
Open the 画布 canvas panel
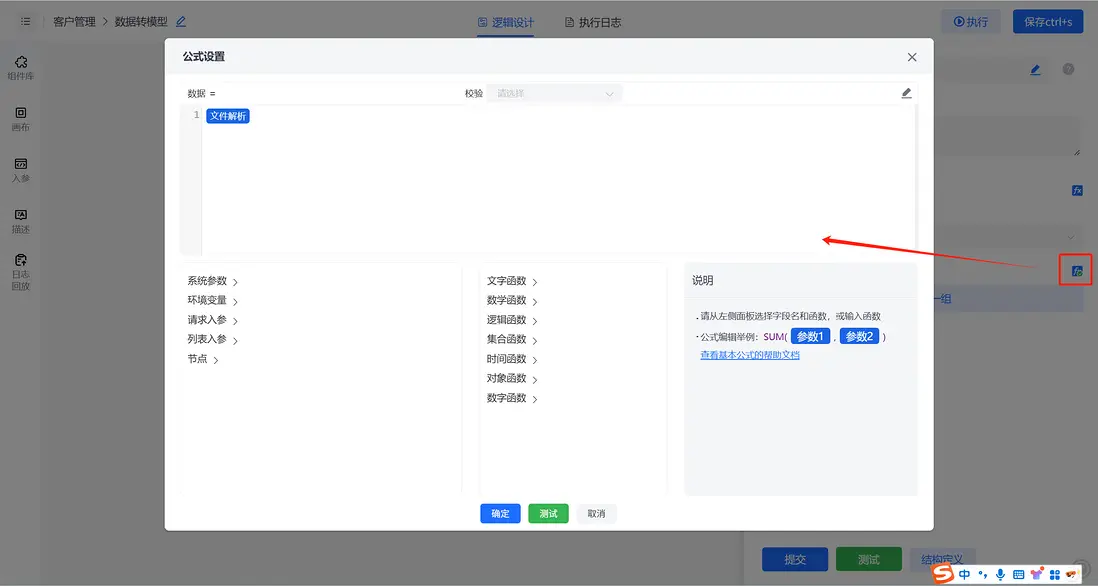pyautogui.click(x=20, y=119)
